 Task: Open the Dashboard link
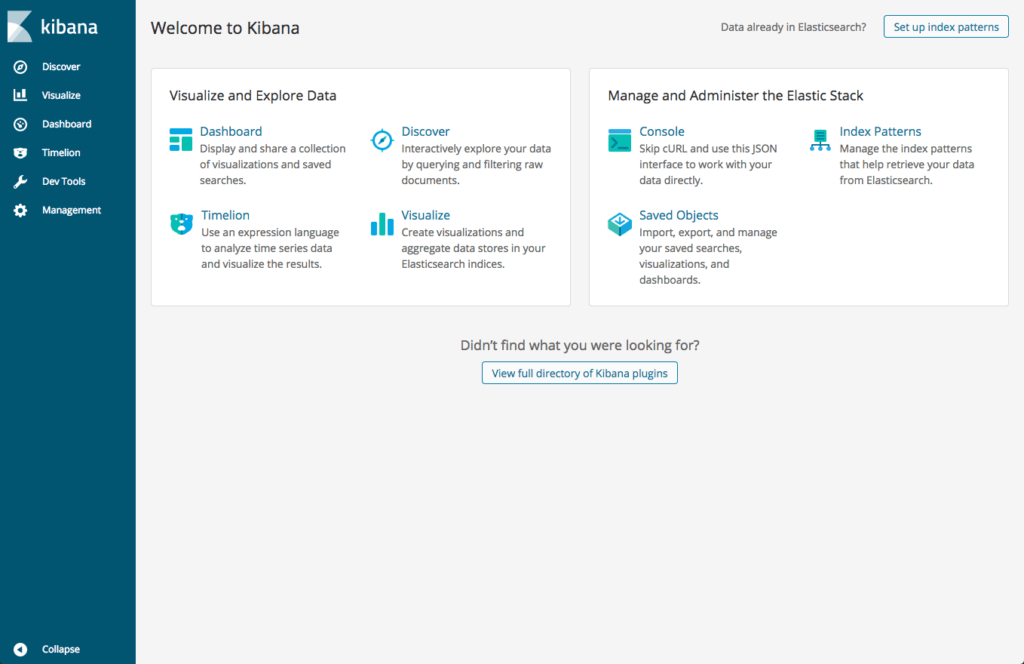(x=231, y=131)
